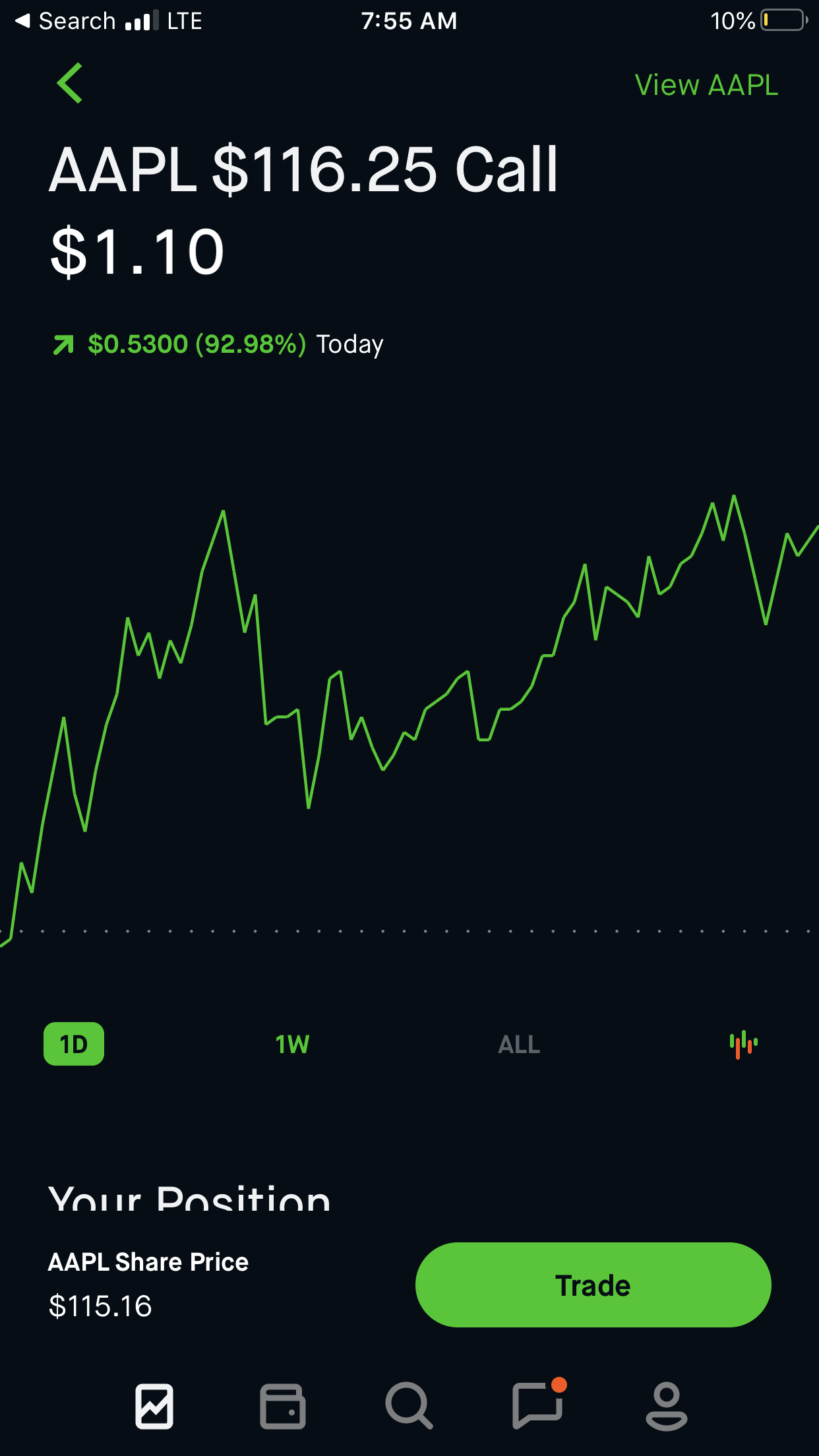The width and height of the screenshot is (819, 1456).
Task: Select the ALL time range
Action: click(519, 1044)
